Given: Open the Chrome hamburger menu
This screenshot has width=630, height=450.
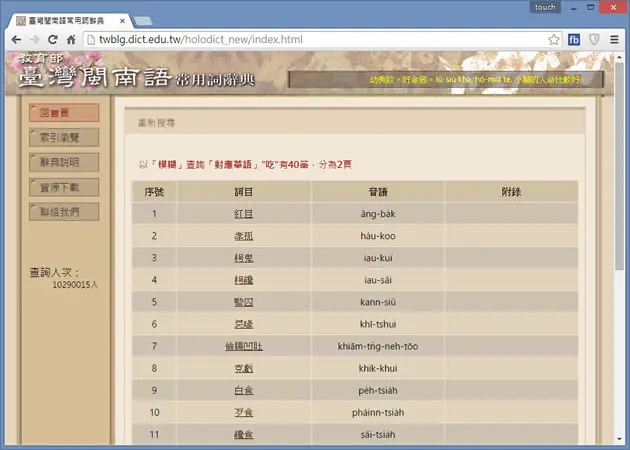Looking at the screenshot, I should [x=614, y=39].
